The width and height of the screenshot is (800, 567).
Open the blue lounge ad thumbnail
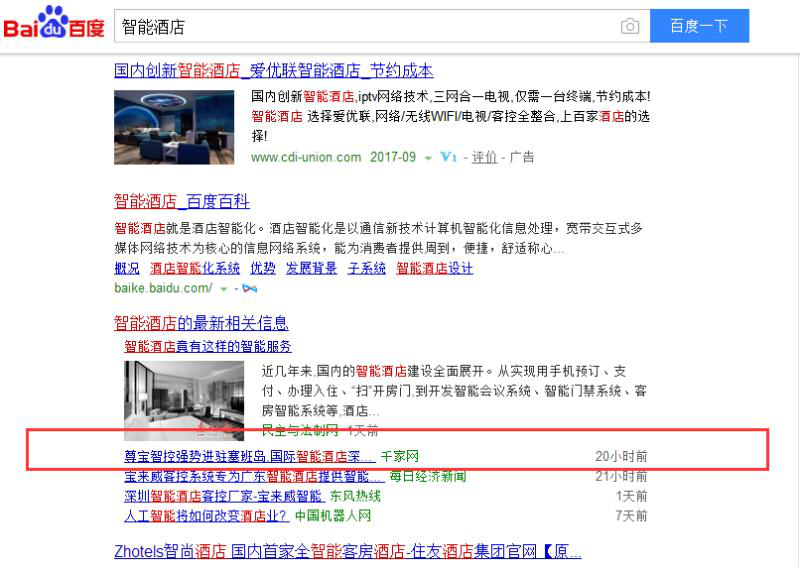pyautogui.click(x=174, y=127)
